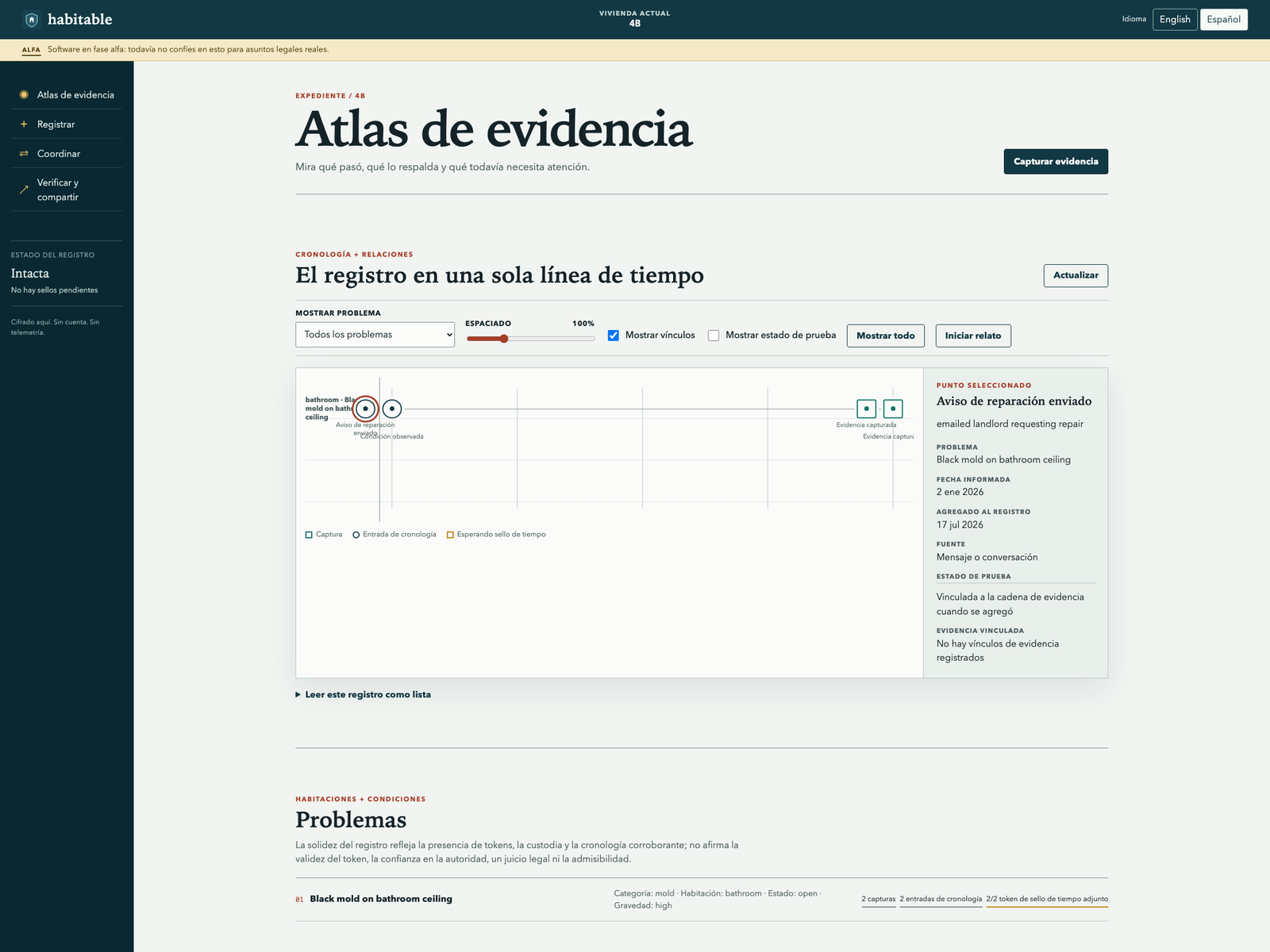Click the Actualizar button
The width and height of the screenshot is (1270, 952).
pyautogui.click(x=1076, y=275)
